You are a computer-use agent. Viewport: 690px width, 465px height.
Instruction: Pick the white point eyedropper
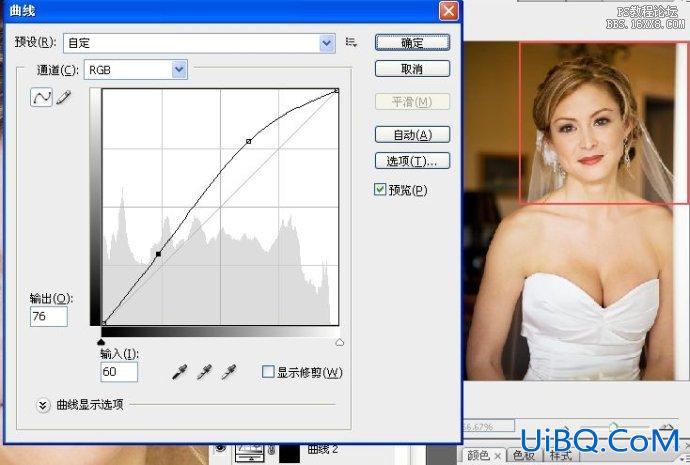point(229,372)
